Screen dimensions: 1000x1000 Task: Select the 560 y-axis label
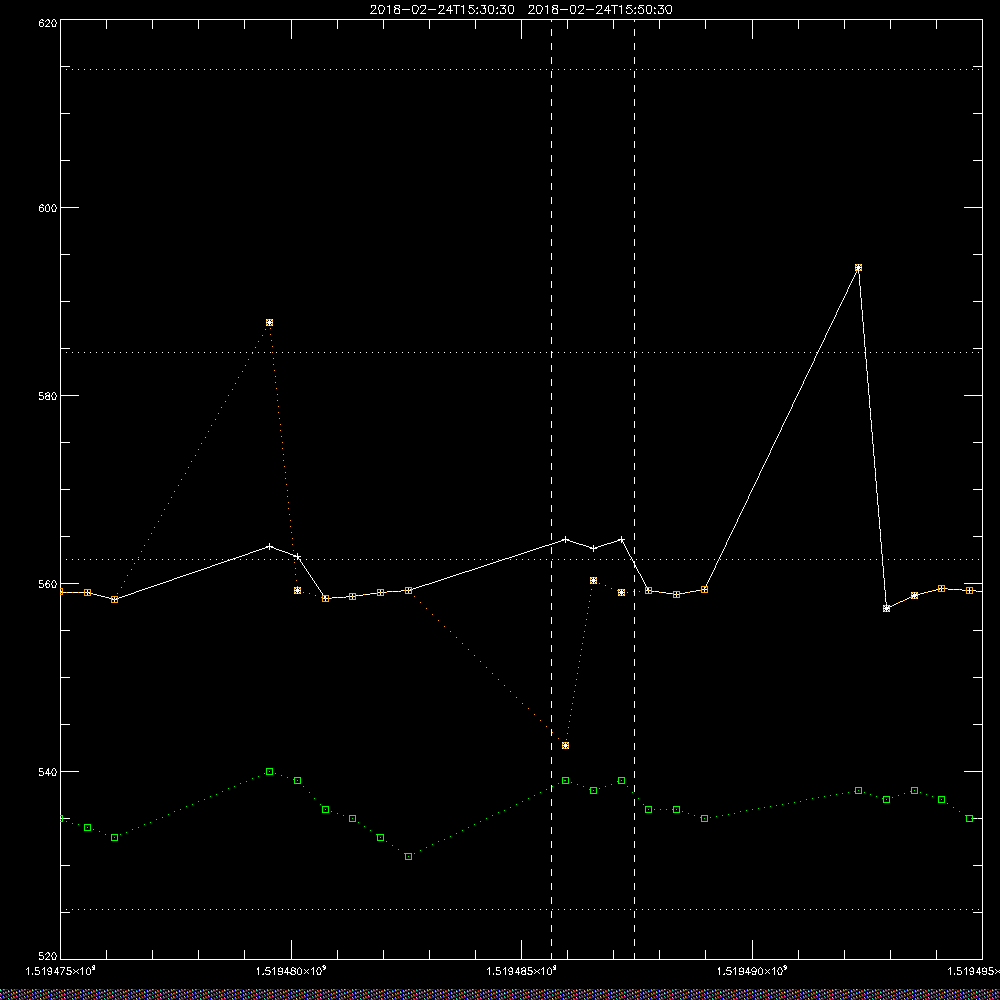pos(49,584)
